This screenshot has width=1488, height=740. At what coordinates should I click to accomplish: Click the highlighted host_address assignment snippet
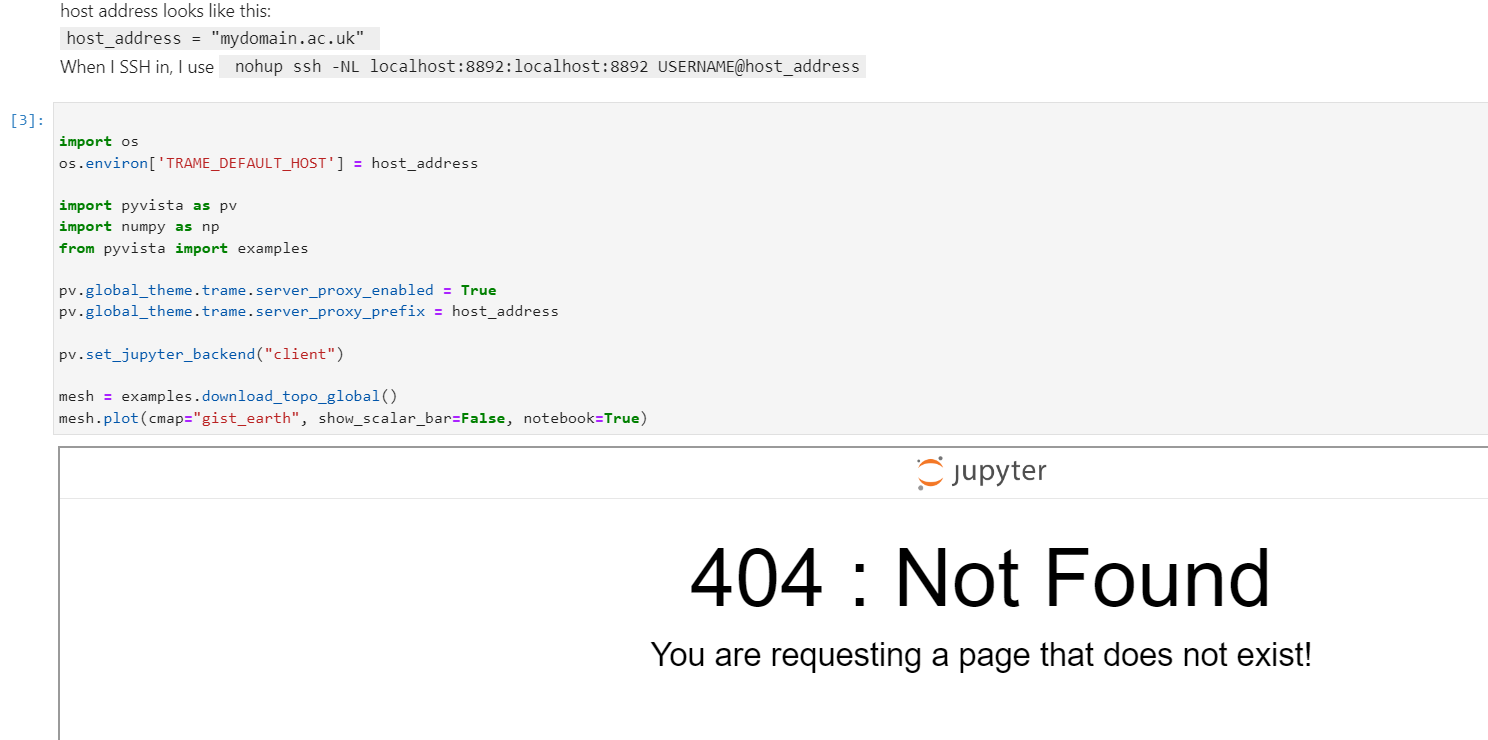[217, 38]
